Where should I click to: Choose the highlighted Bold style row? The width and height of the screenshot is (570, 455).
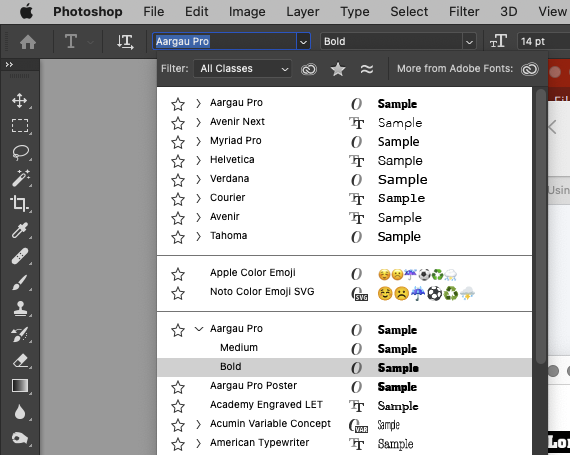click(344, 367)
